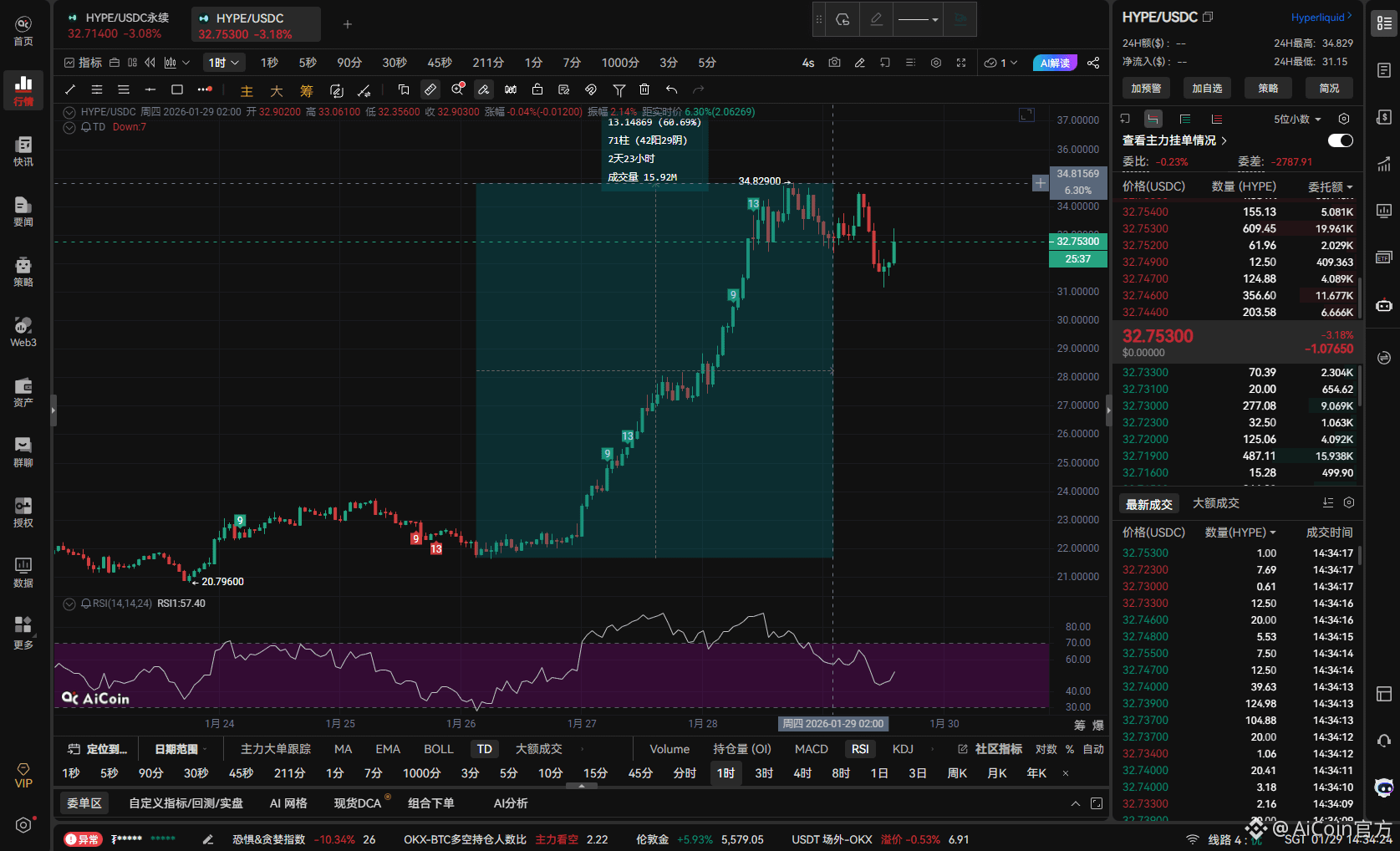This screenshot has height=851, width=1400.
Task: Select the trend line drawing tool
Action: (x=70, y=89)
